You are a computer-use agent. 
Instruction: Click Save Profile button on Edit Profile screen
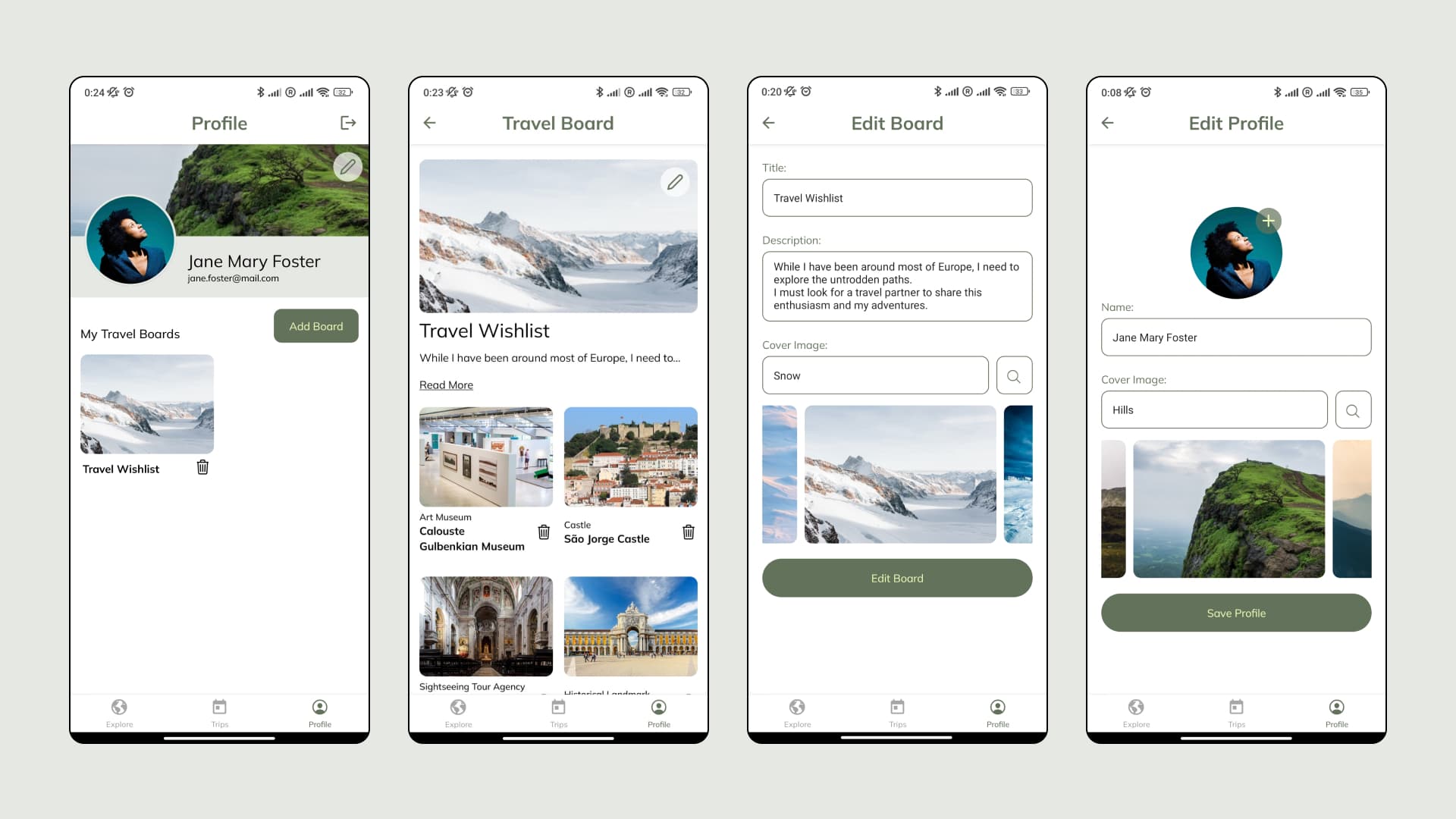[x=1236, y=612]
